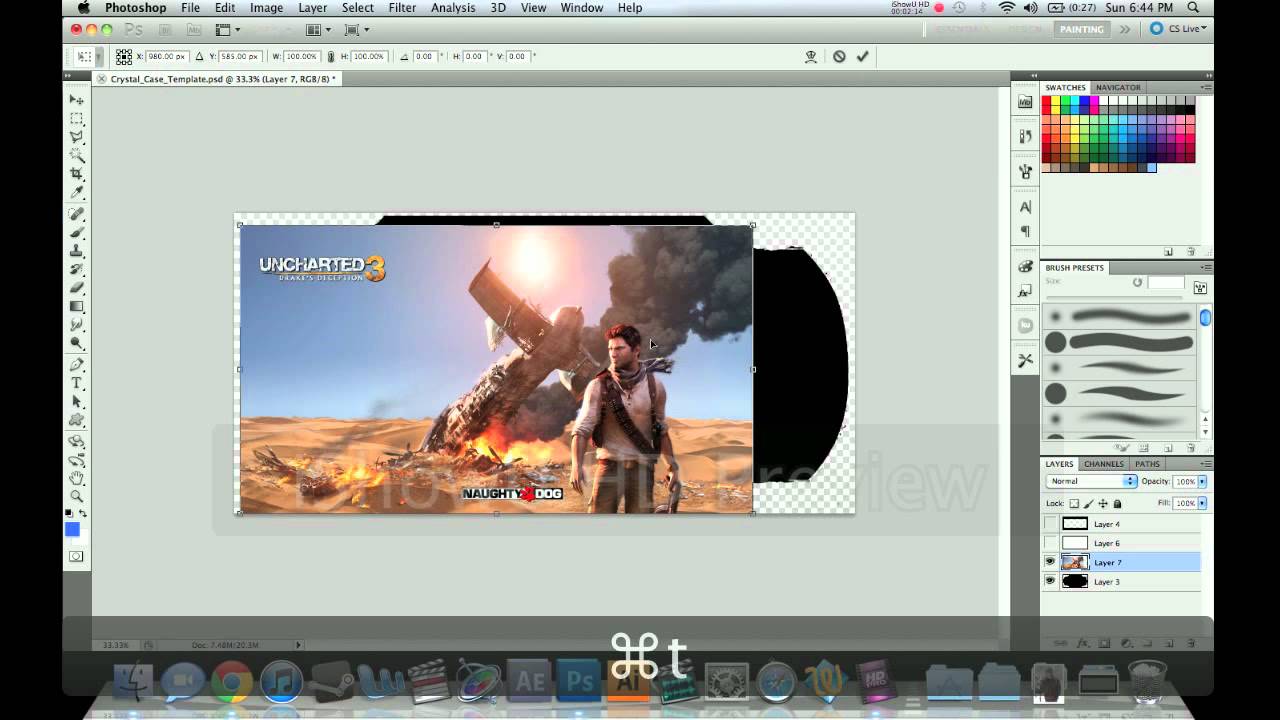This screenshot has width=1280, height=720.
Task: Commit the transform with the checkmark
Action: click(862, 57)
